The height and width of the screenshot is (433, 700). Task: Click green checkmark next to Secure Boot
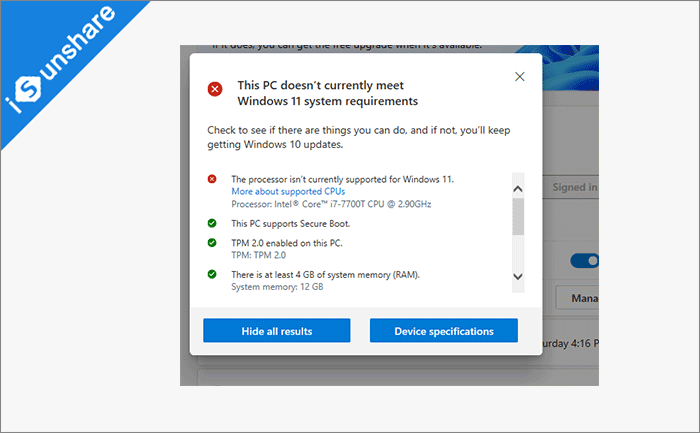212,223
